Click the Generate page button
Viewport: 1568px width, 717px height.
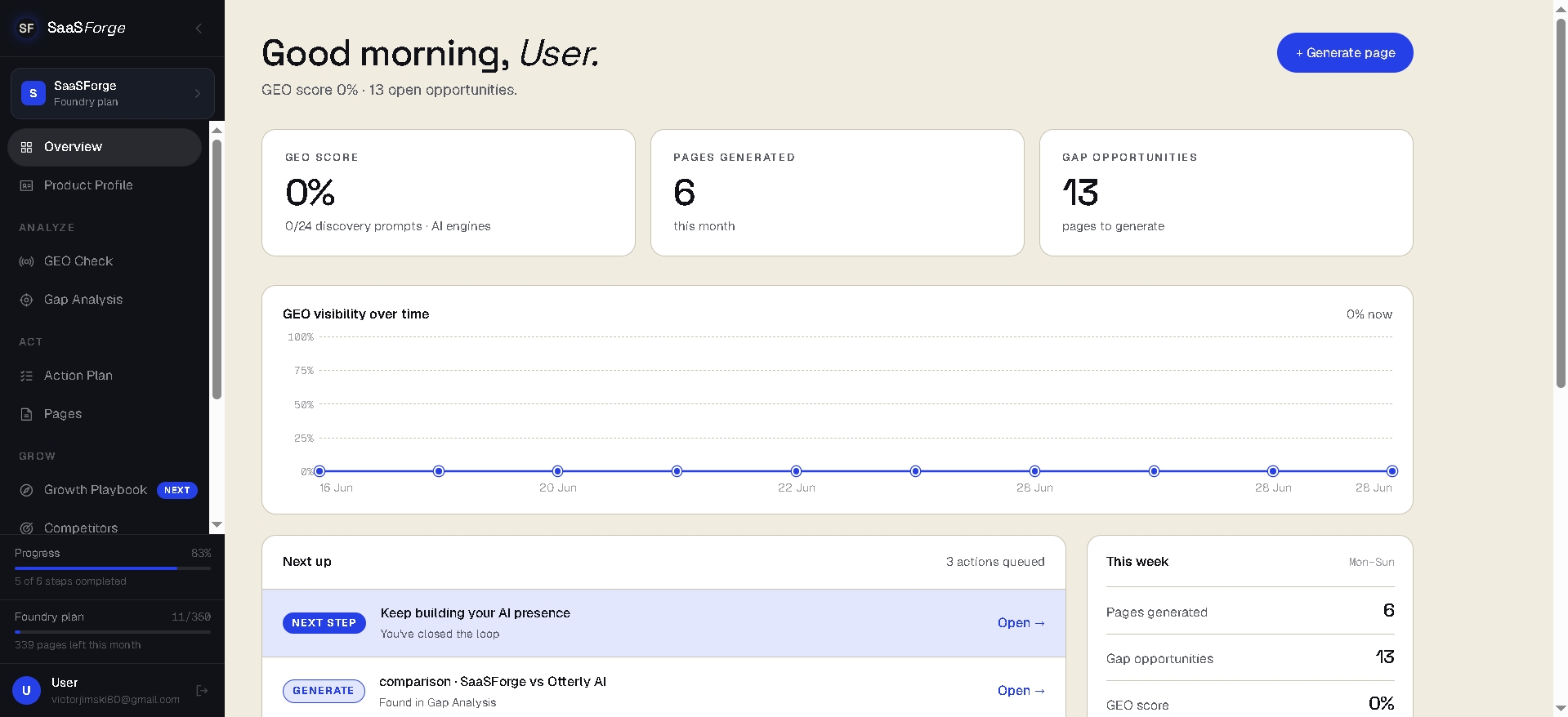(x=1345, y=52)
